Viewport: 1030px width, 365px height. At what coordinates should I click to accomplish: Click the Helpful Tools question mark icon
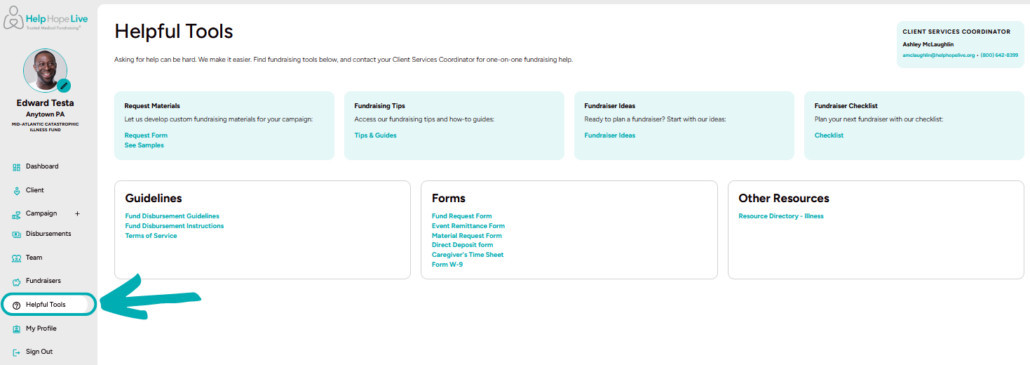click(x=16, y=305)
